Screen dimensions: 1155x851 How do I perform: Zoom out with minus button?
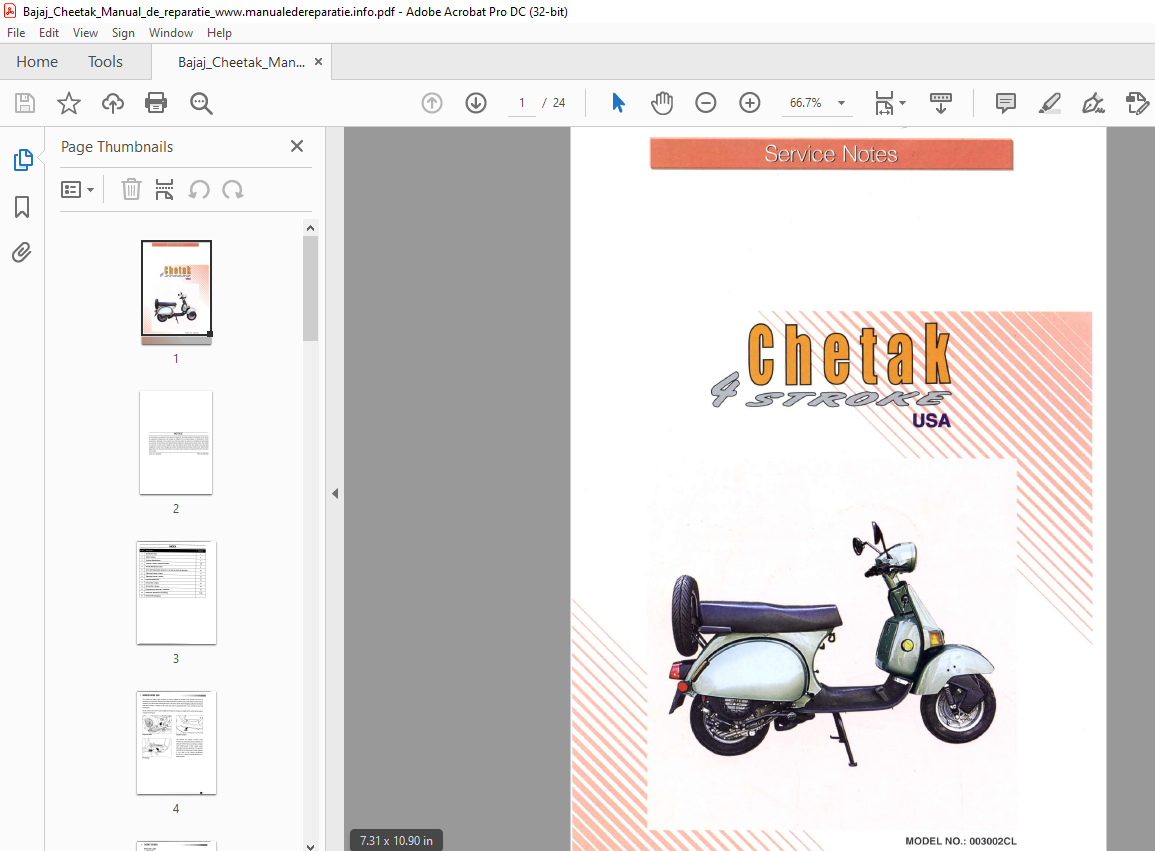coord(706,103)
